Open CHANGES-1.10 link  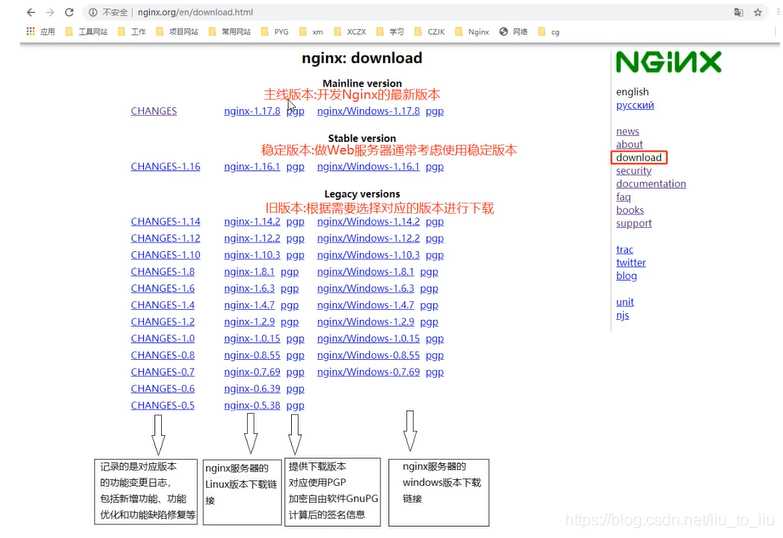point(165,255)
